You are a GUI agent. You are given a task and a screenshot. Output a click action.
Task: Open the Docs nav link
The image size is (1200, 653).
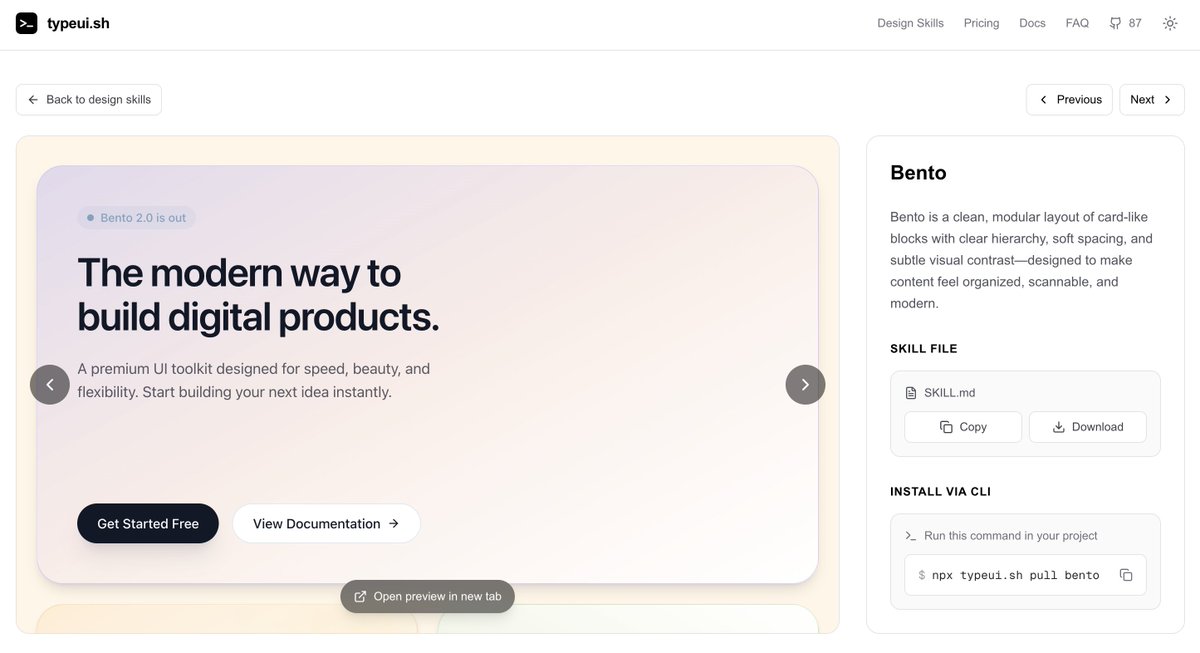[1032, 23]
